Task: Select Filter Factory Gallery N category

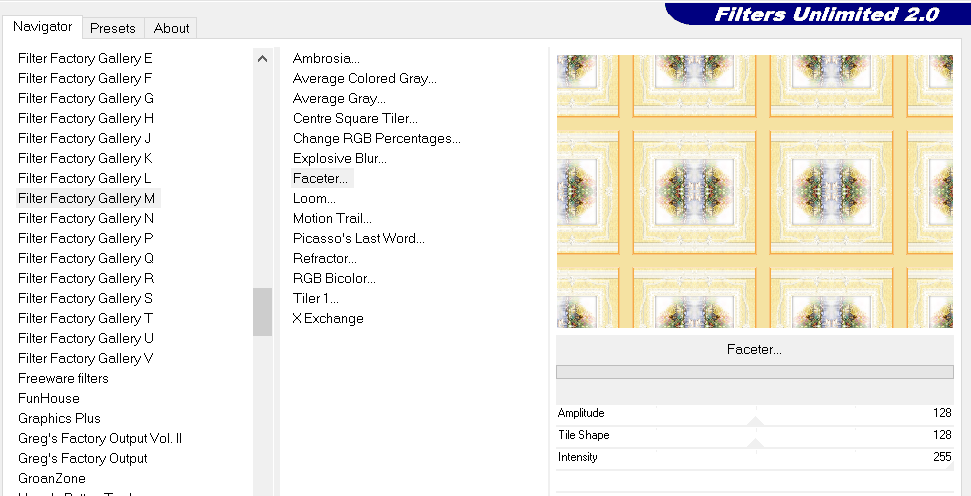Action: click(x=86, y=218)
